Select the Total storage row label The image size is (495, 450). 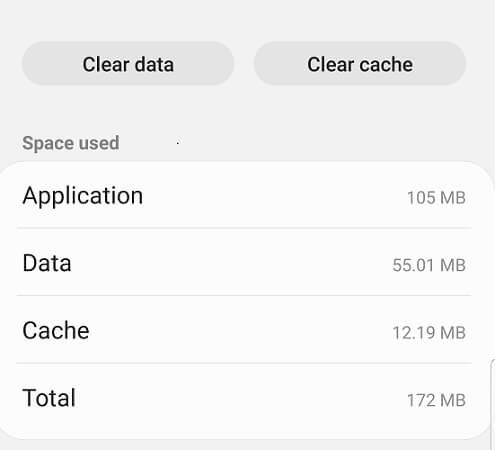(x=49, y=398)
